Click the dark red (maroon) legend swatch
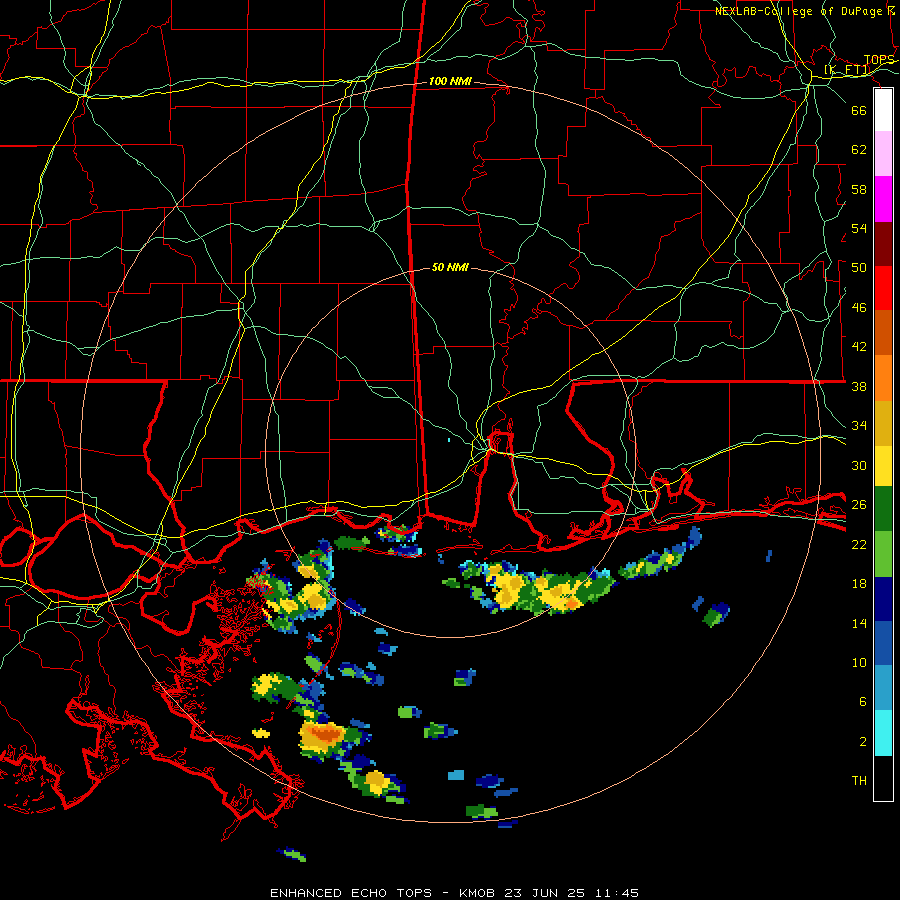This screenshot has width=900, height=900. [883, 243]
